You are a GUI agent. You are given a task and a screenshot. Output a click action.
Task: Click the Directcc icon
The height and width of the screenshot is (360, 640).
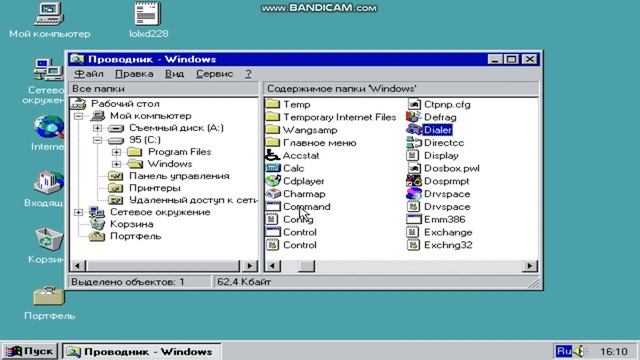coord(413,142)
